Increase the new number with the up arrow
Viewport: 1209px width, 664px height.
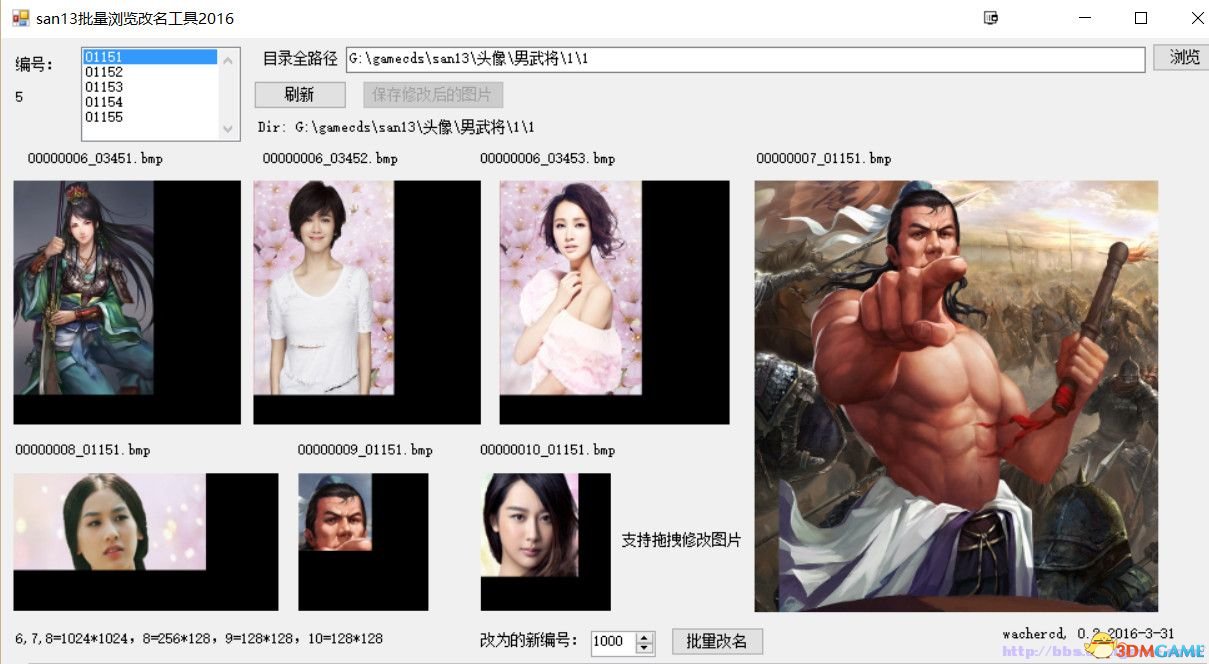[x=645, y=638]
